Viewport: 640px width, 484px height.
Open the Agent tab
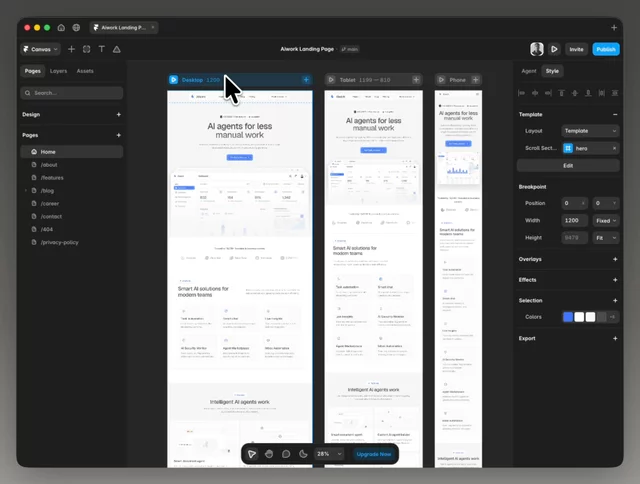click(x=529, y=71)
